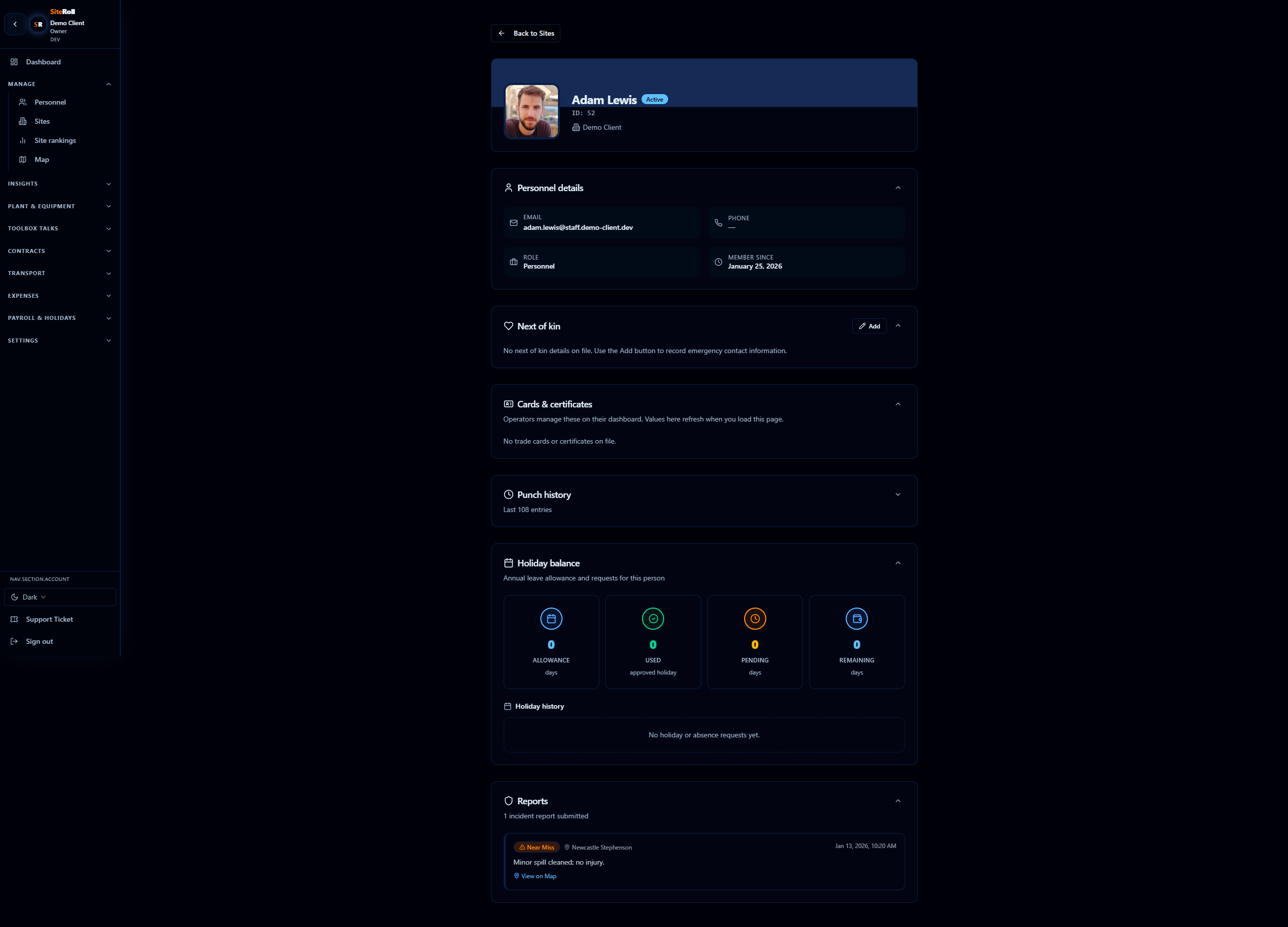The width and height of the screenshot is (1288, 927).
Task: Click the Allowance calendar icon
Action: pyautogui.click(x=551, y=619)
